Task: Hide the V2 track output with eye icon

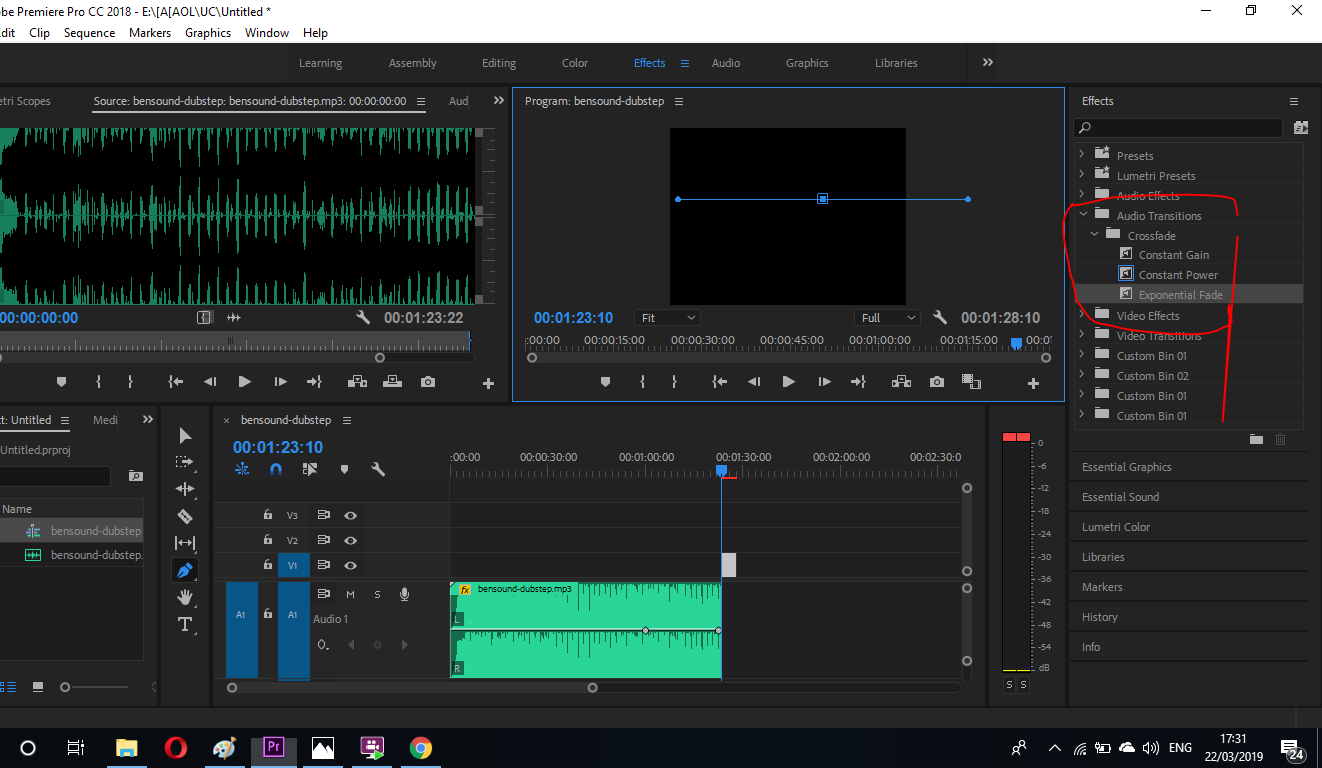Action: (351, 540)
